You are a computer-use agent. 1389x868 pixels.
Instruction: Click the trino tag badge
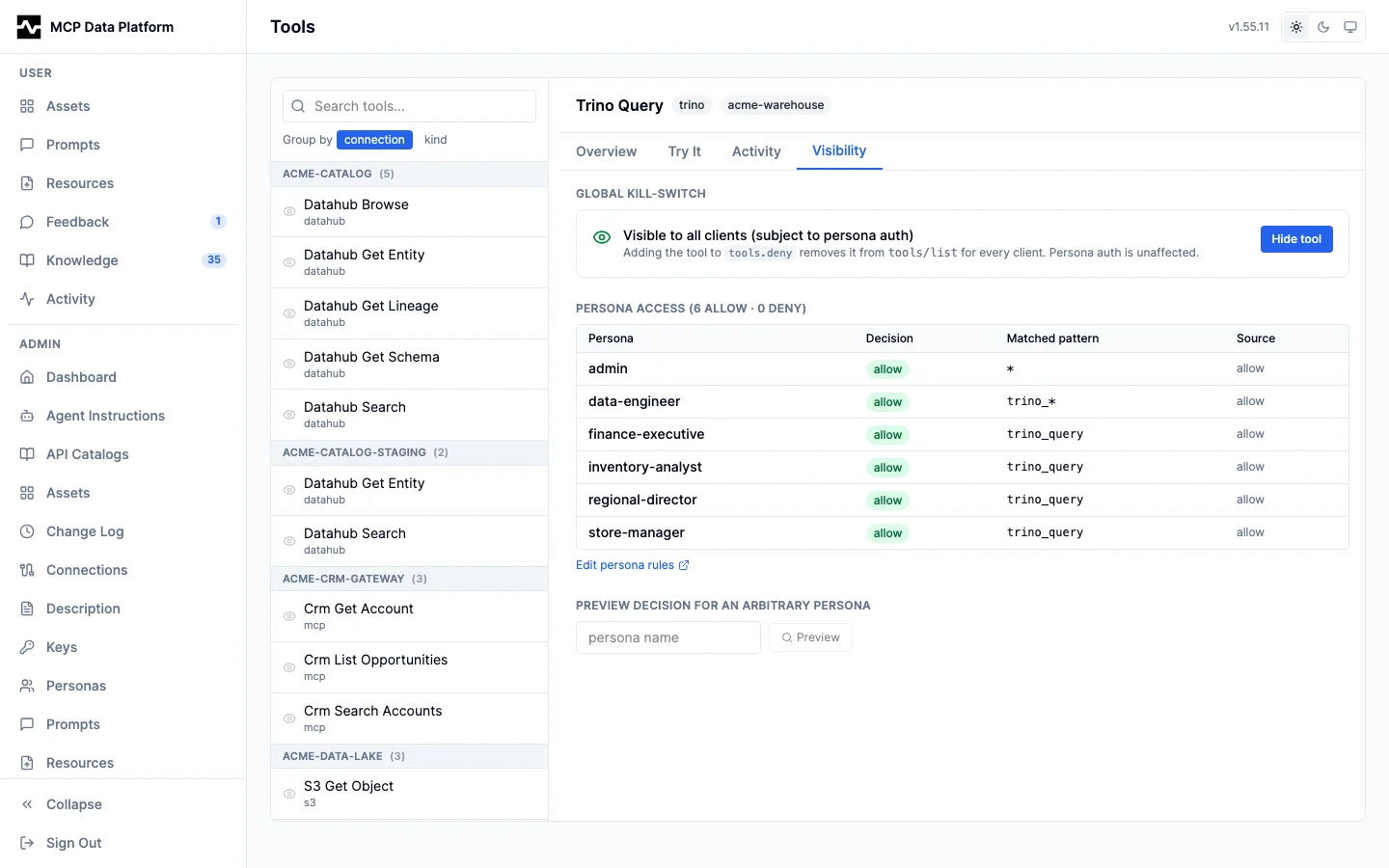point(692,105)
